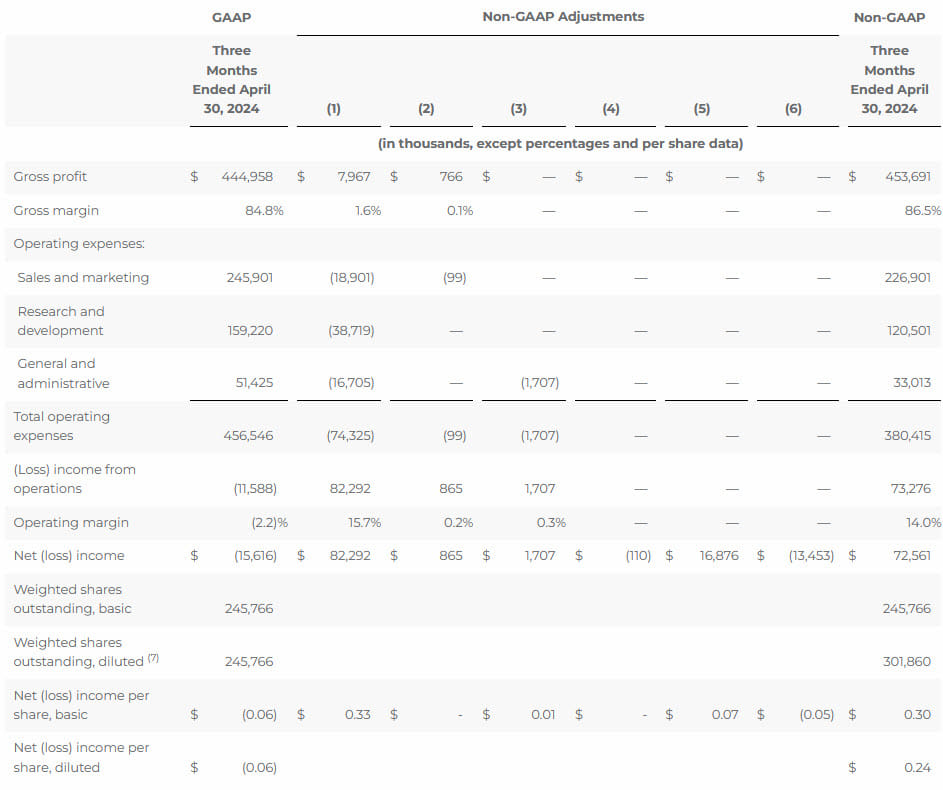
Task: Select the (2.2)% operating margin value
Action: pos(269,523)
